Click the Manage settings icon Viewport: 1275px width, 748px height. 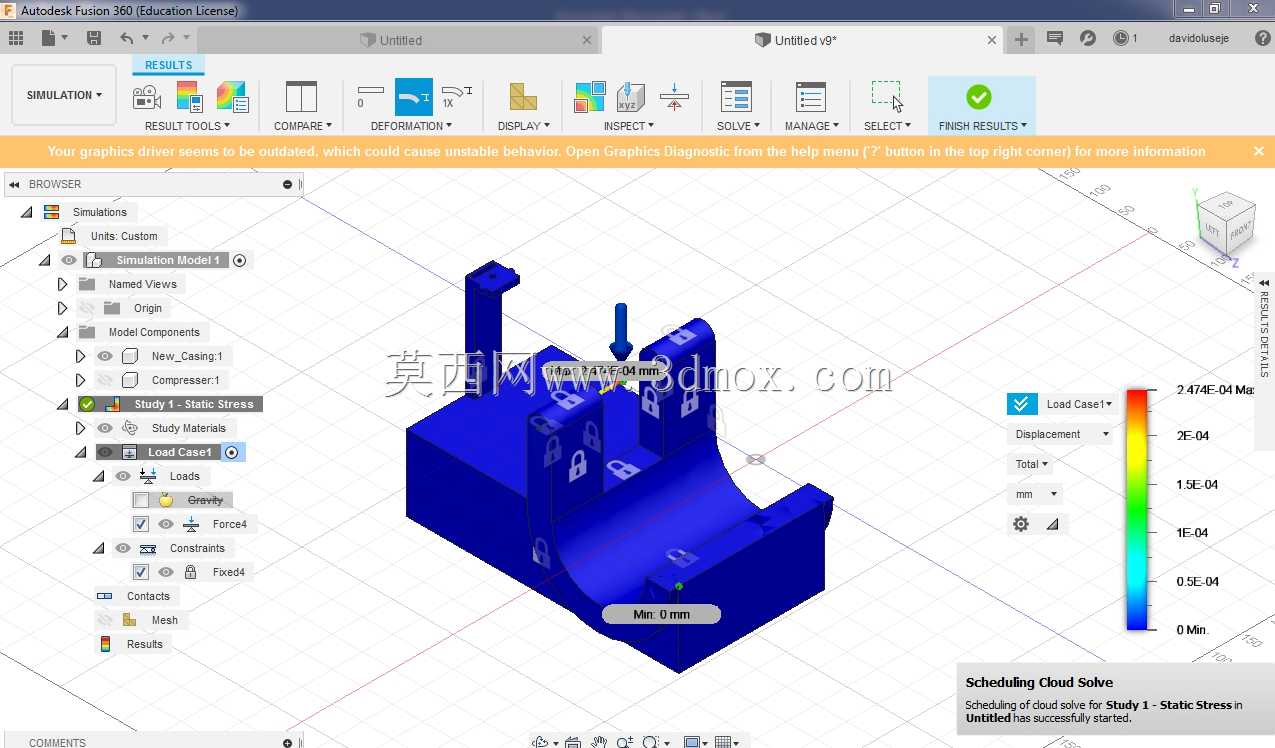810,97
